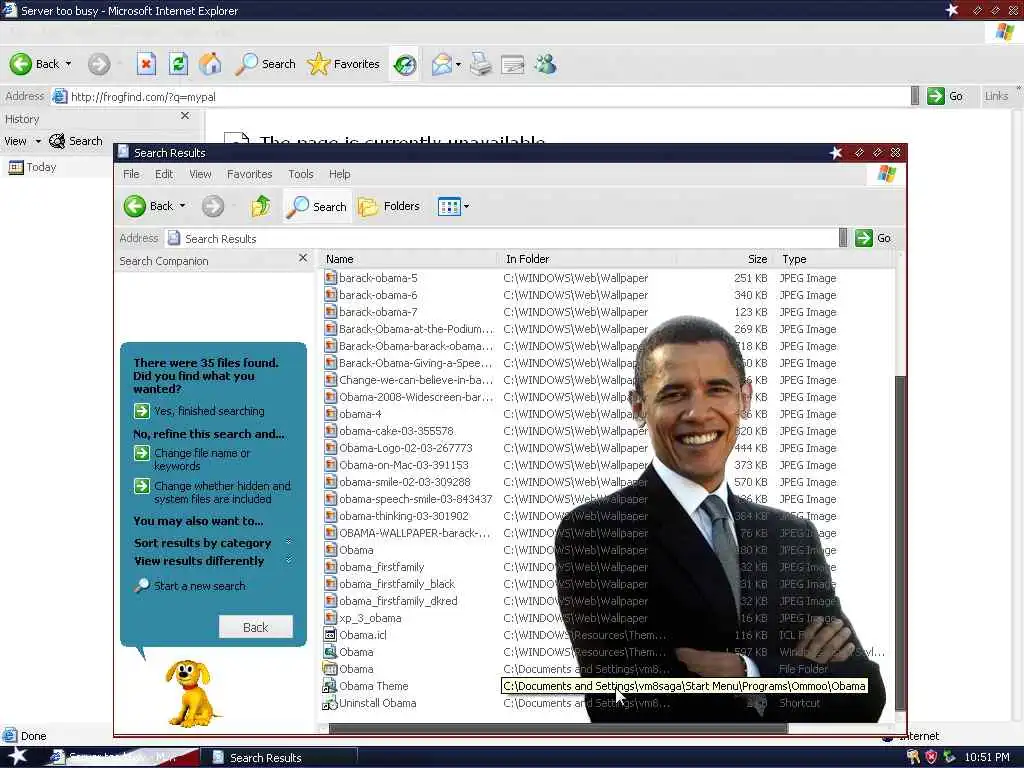Screen dimensions: 1024x768
Task: Click Go next to Internet Explorer address bar
Action: pyautogui.click(x=944, y=96)
